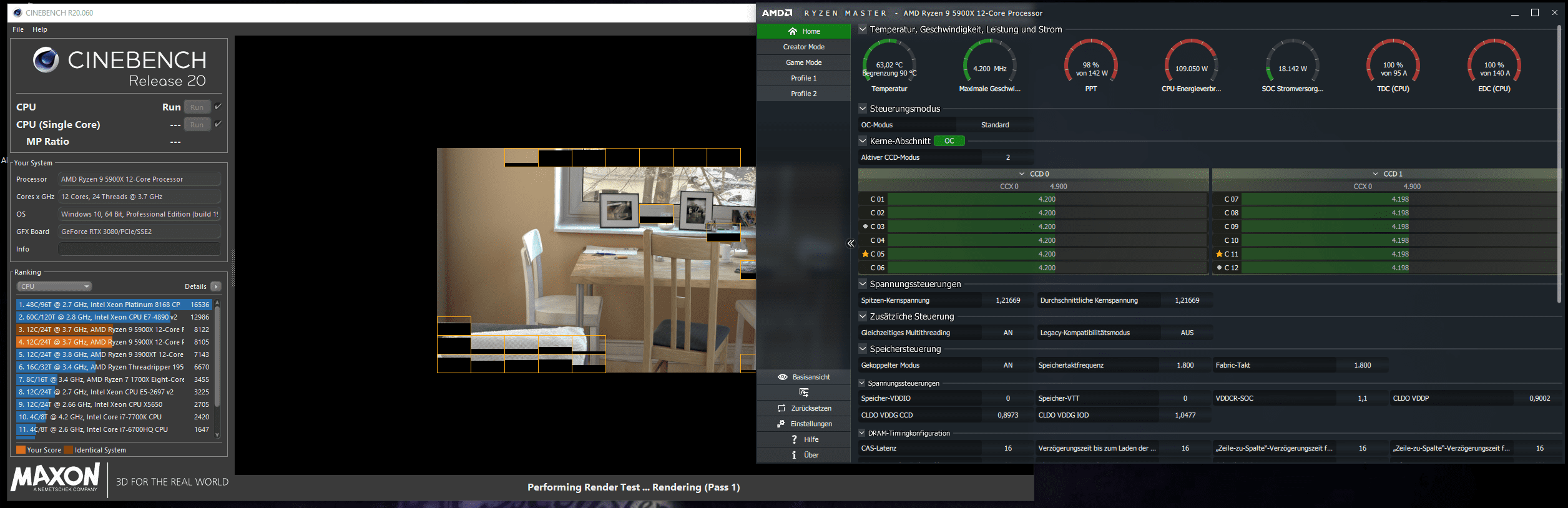Screen dimensions: 1568x508
Task: Click the Cinebench Release 20 sphere logo
Action: tap(46, 60)
